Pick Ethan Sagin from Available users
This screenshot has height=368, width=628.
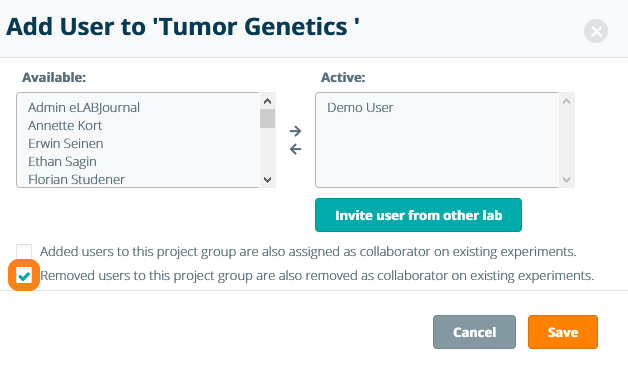62,161
